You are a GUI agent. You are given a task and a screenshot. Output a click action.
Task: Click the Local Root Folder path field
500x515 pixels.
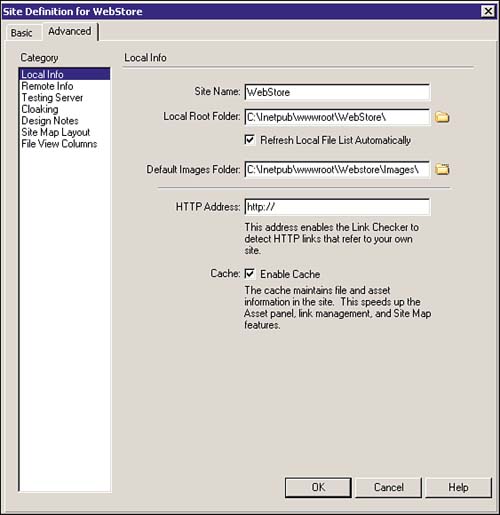click(x=337, y=117)
